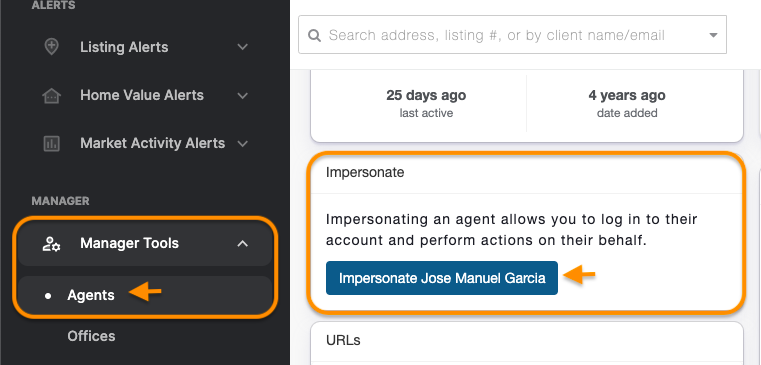Click the bullet dot beside Agents
Viewport: 761px width, 365px height.
tap(48, 296)
